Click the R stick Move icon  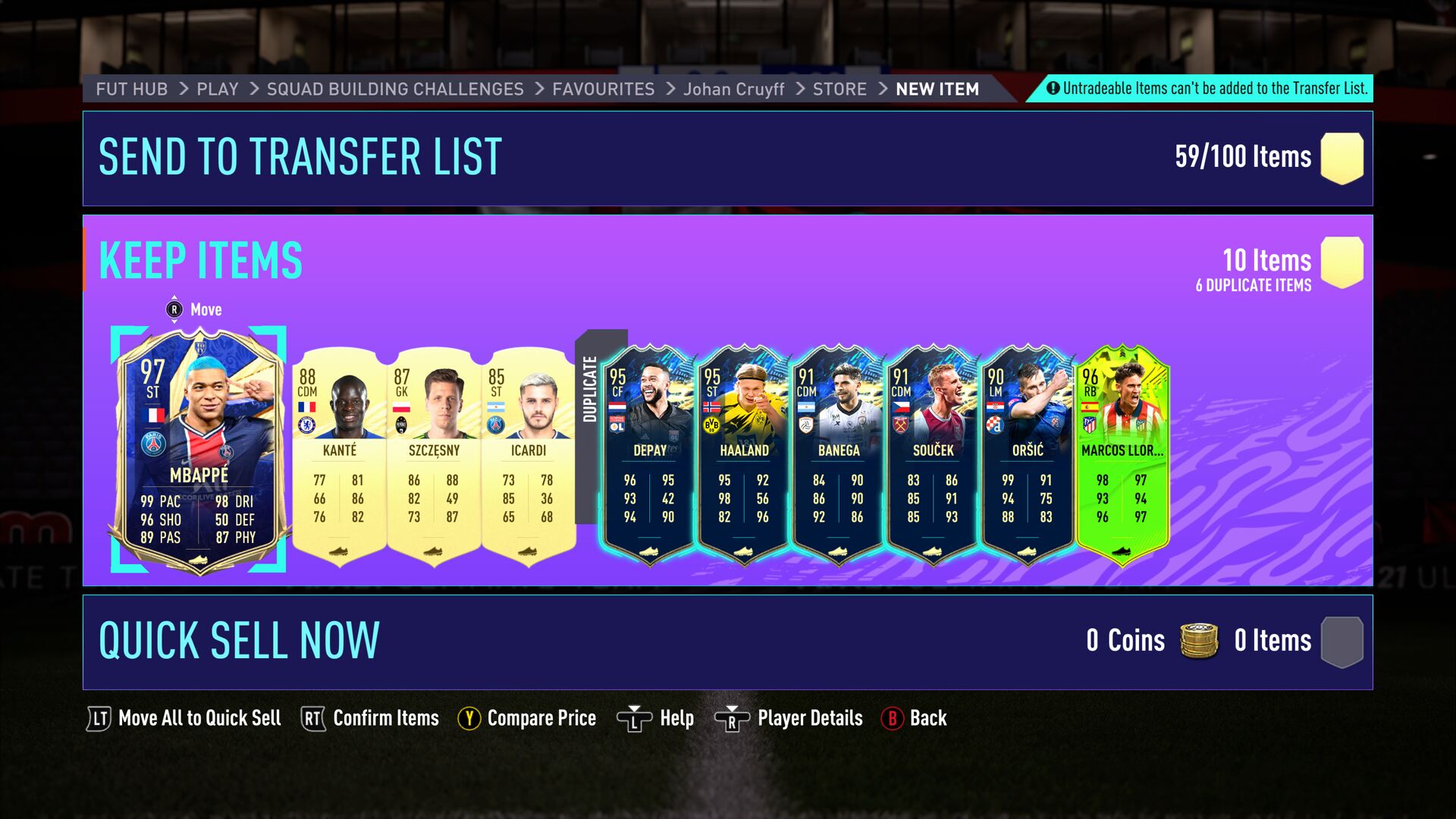pyautogui.click(x=174, y=309)
